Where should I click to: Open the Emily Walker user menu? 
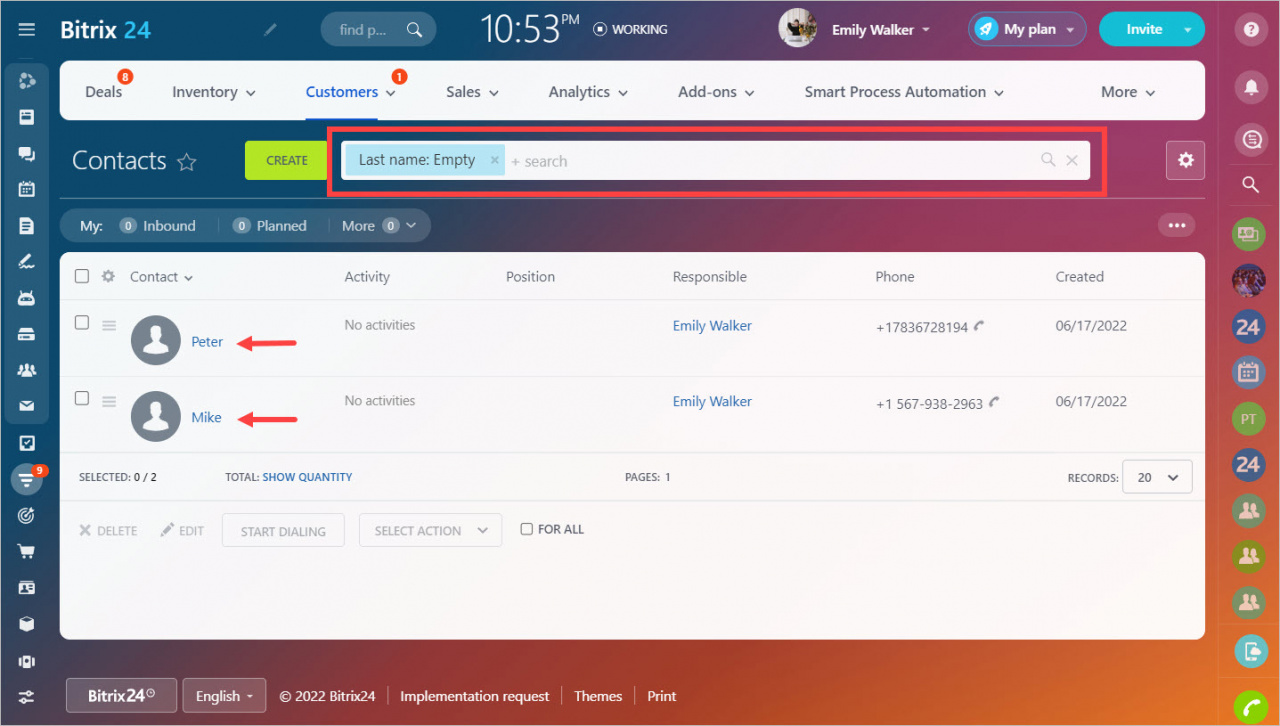[880, 30]
